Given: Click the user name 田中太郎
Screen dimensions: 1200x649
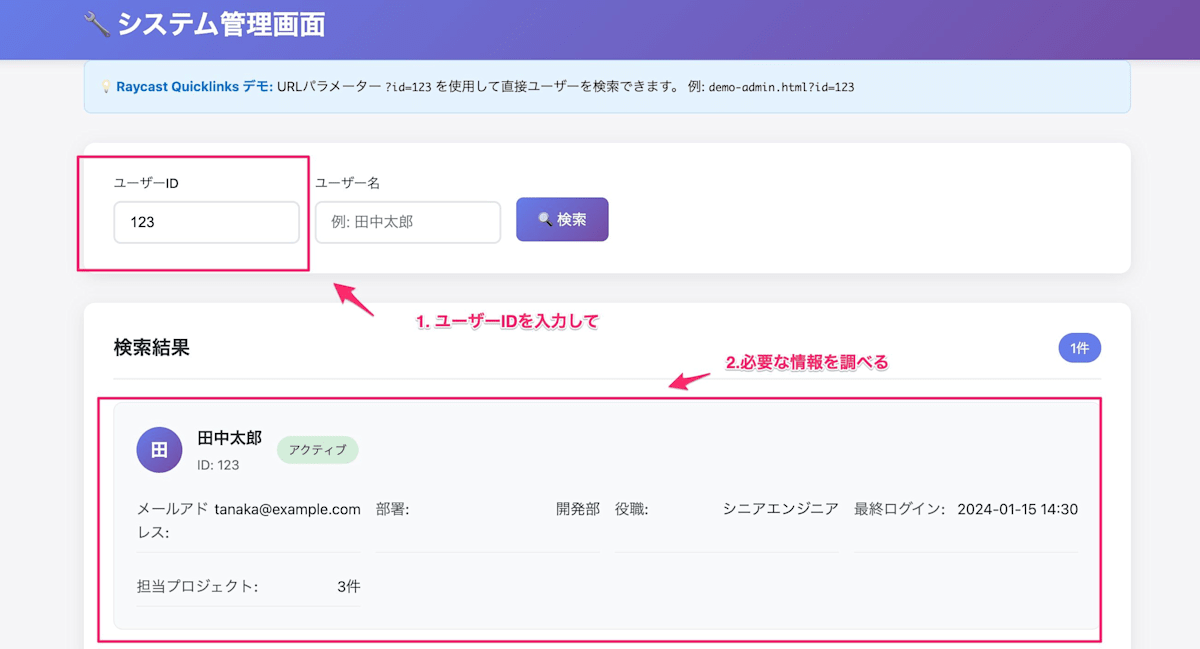Looking at the screenshot, I should (230, 439).
